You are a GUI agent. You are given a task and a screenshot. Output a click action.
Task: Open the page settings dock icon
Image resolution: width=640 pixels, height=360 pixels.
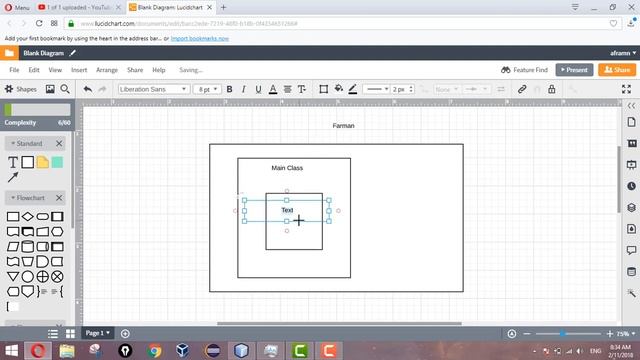(x=631, y=122)
